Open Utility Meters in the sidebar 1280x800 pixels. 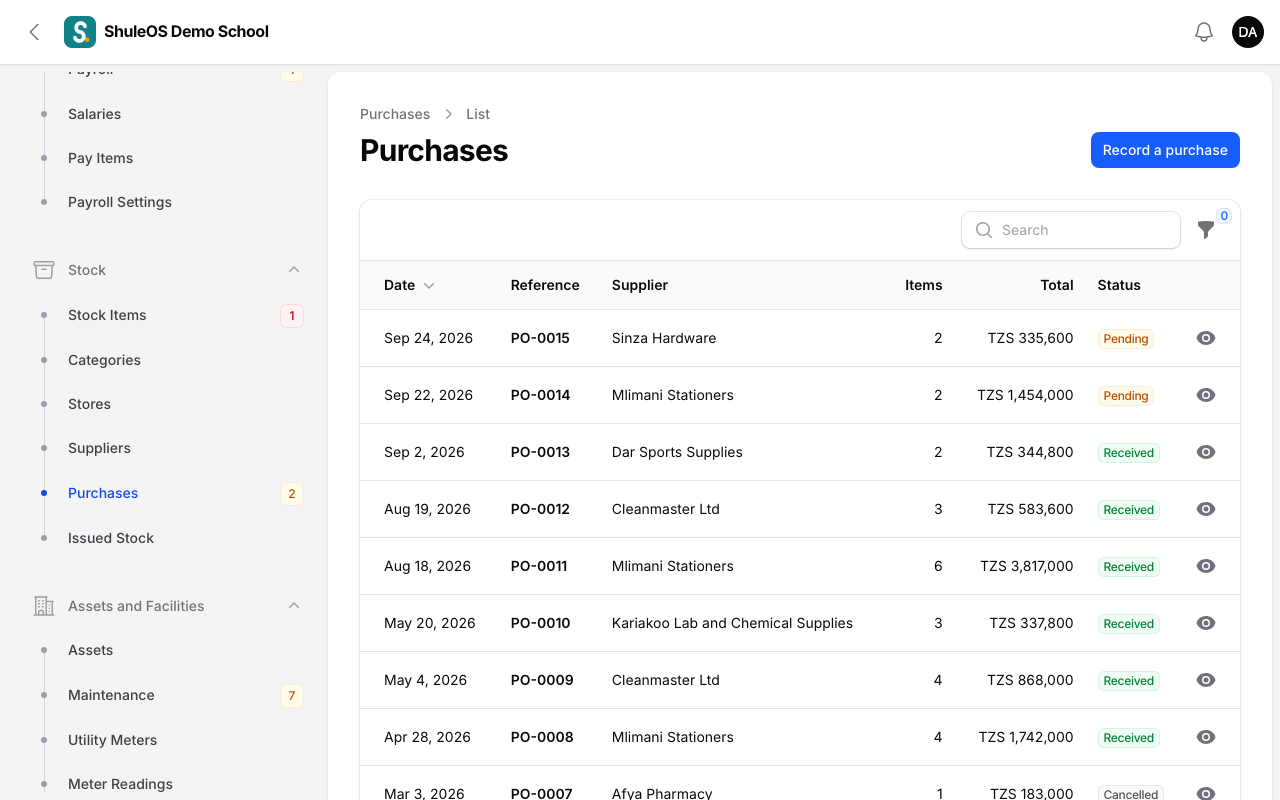[x=112, y=740]
